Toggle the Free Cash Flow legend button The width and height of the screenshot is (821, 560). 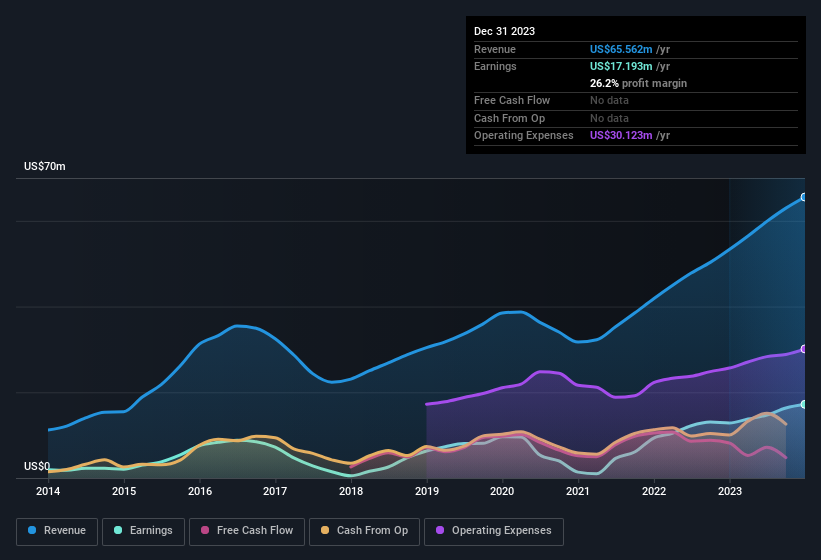pyautogui.click(x=247, y=531)
